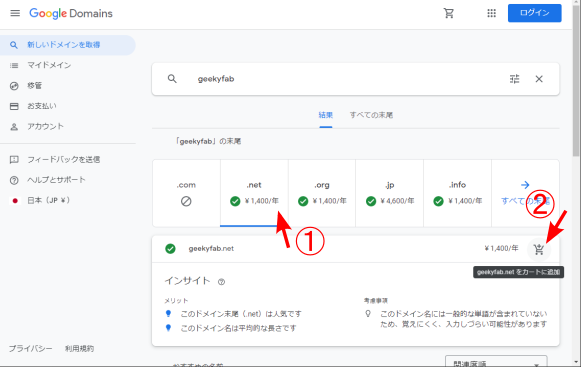Switch to すべての末尾 tab

371,115
